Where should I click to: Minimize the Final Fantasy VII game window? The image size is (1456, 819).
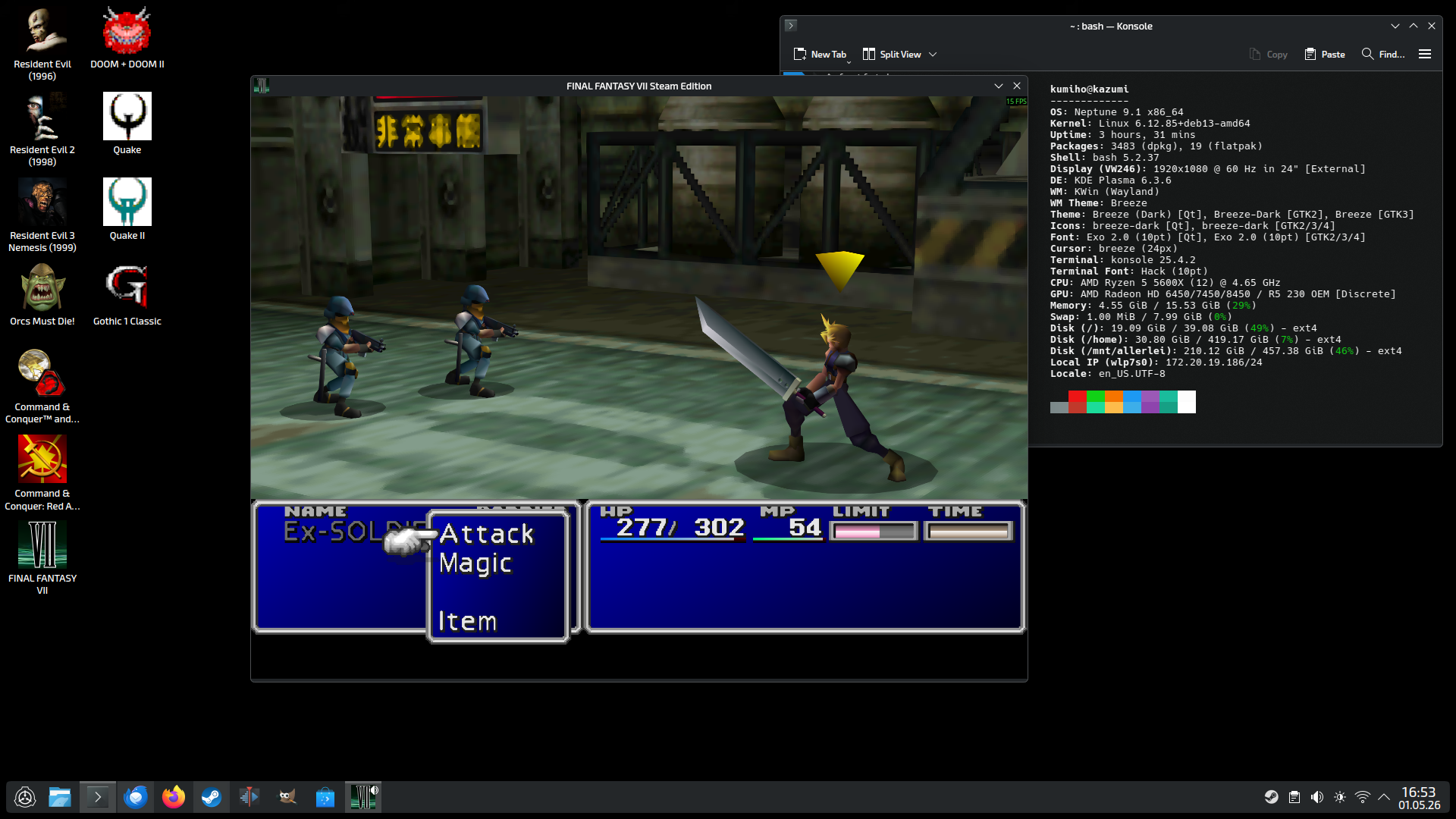coord(999,86)
